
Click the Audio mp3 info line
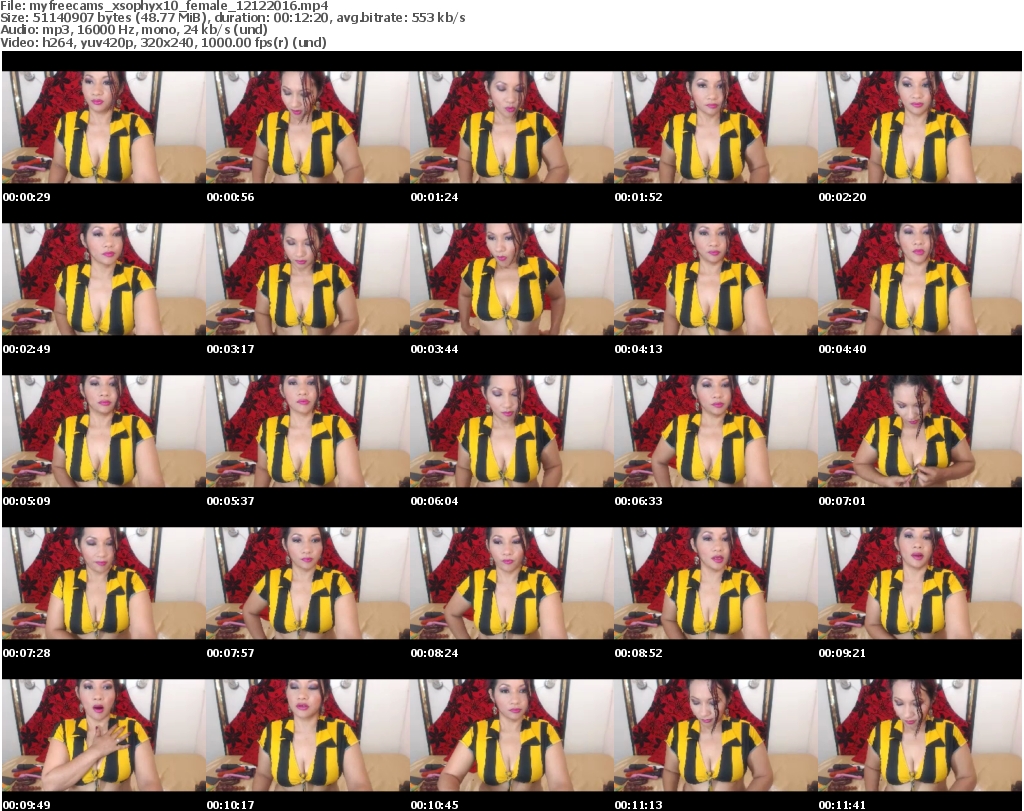(134, 30)
